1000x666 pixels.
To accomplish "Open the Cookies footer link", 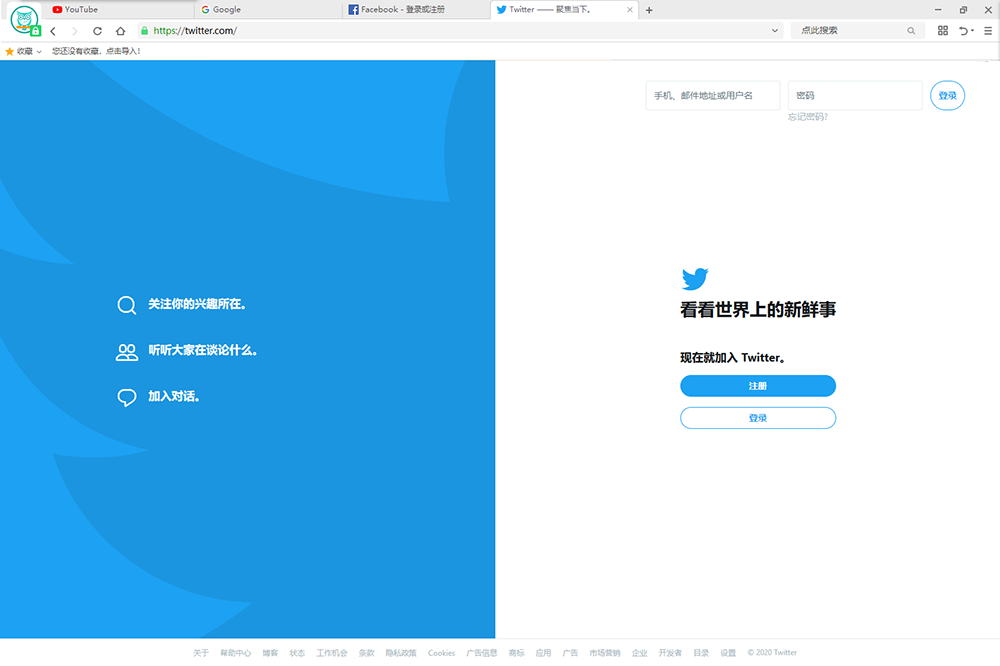I will point(441,653).
